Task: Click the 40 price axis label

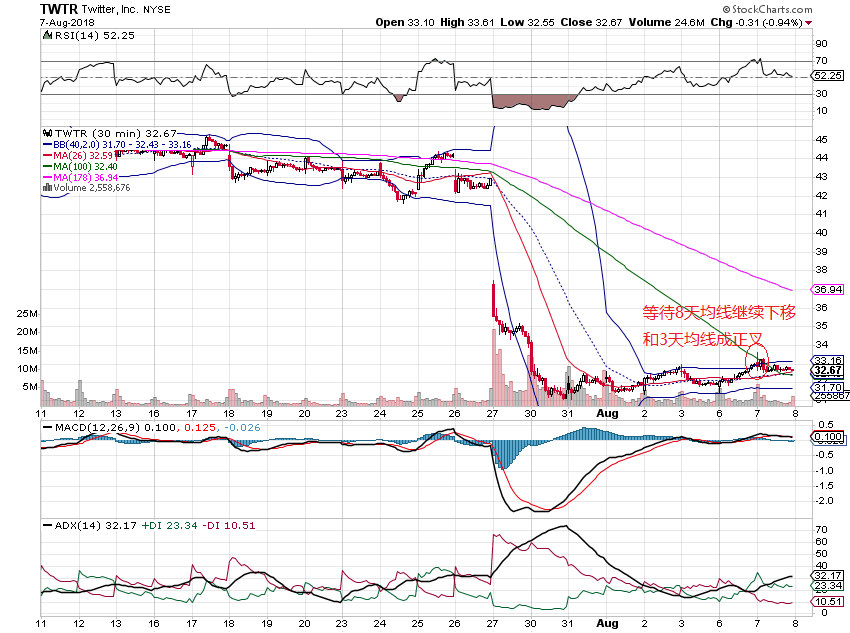Action: click(x=822, y=232)
